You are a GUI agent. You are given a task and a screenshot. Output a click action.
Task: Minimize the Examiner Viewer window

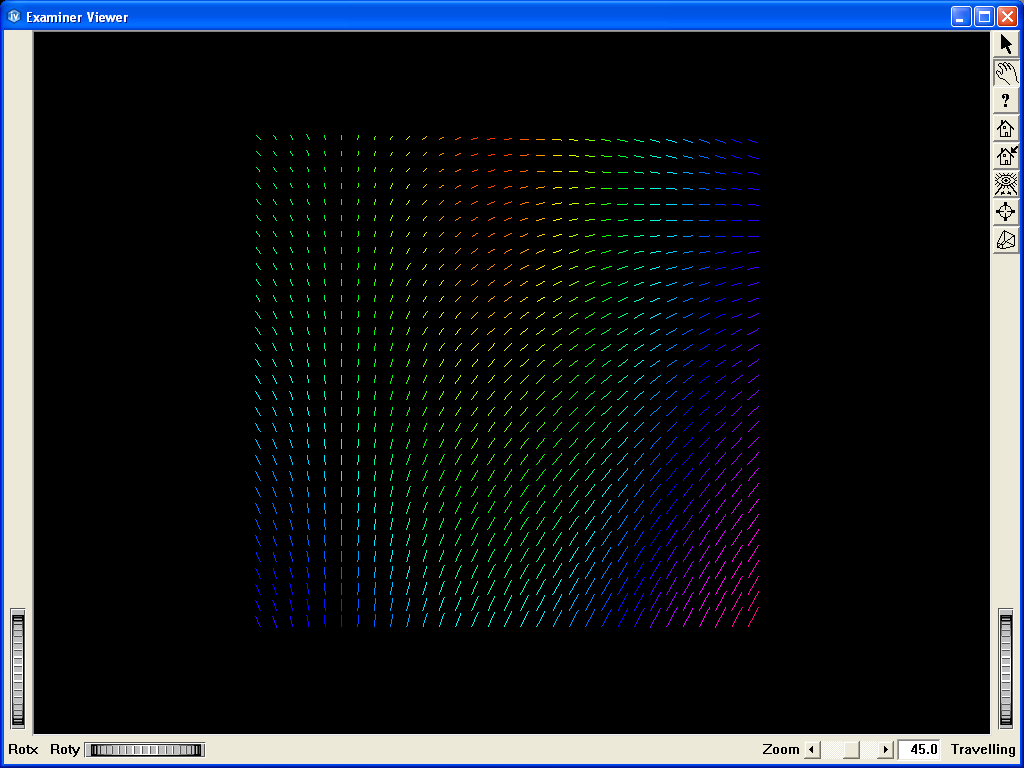click(x=961, y=16)
